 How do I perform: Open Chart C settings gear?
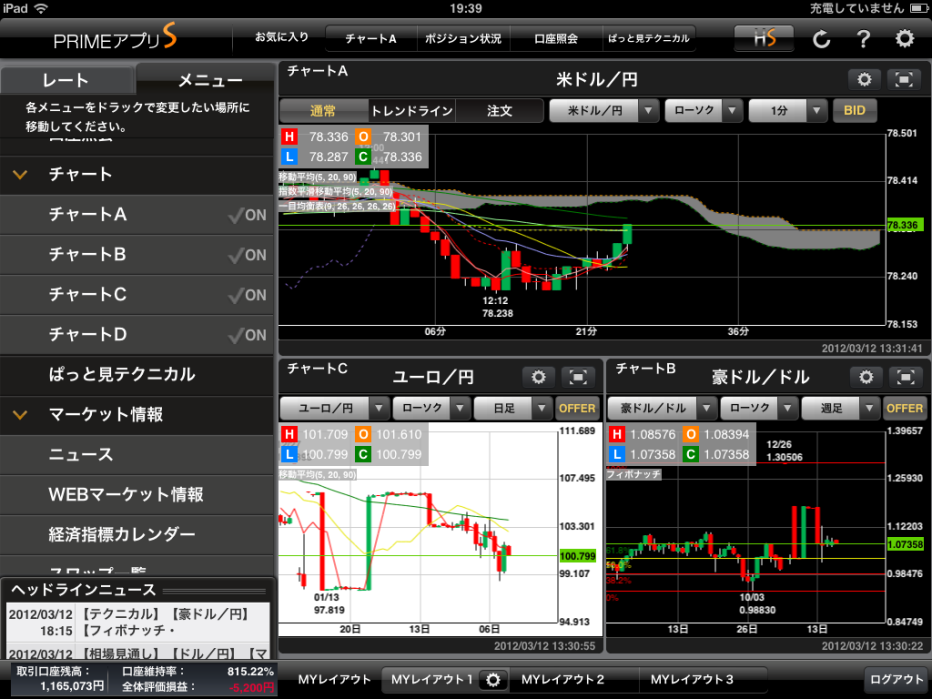click(538, 377)
